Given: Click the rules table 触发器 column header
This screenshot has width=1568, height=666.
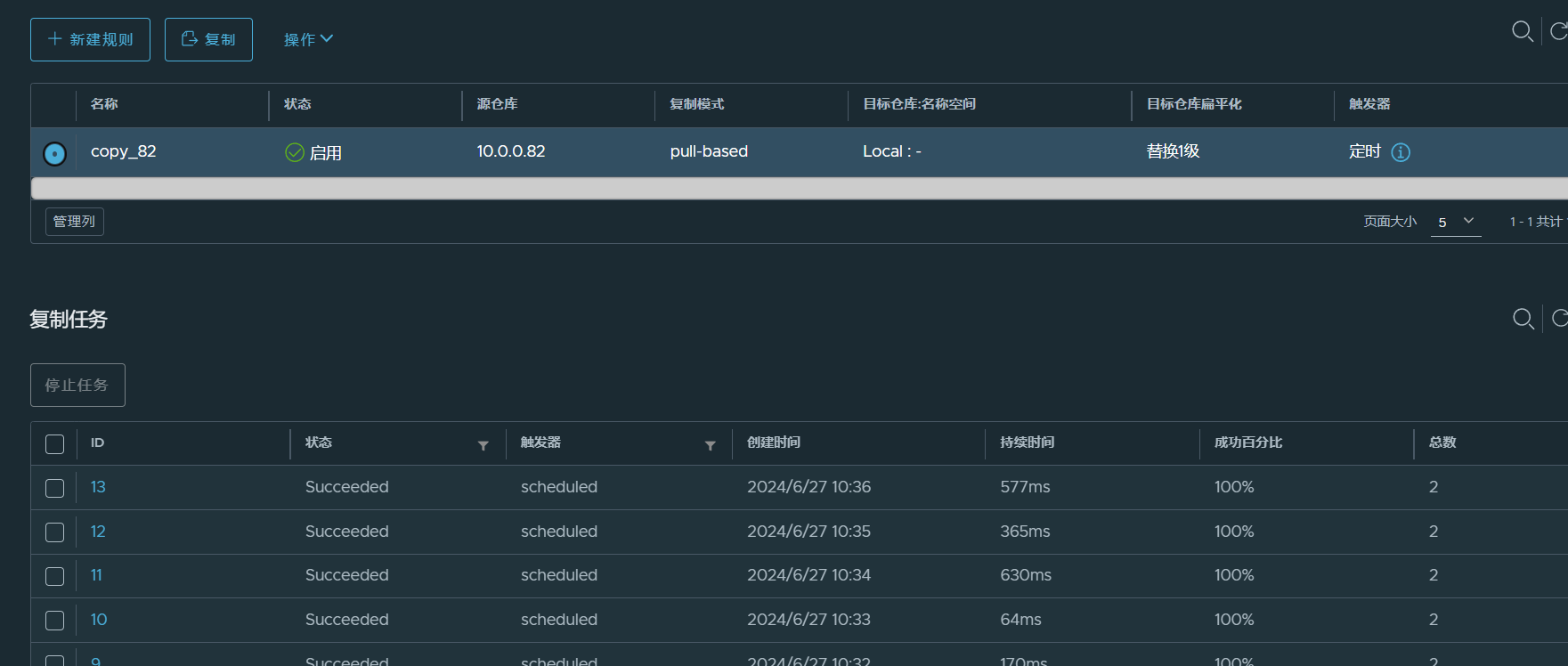Looking at the screenshot, I should 1369,104.
